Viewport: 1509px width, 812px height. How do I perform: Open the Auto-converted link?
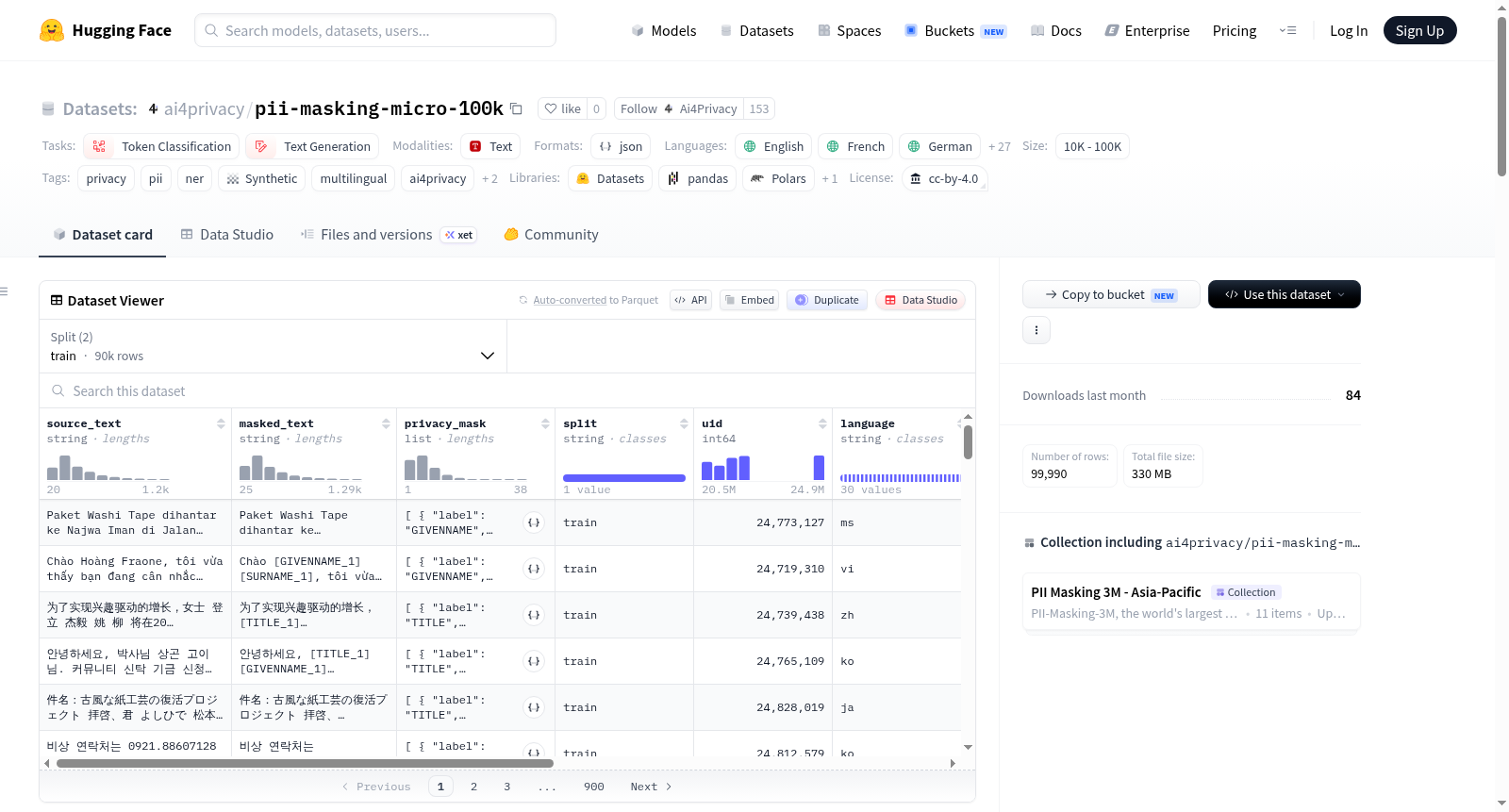(x=570, y=300)
